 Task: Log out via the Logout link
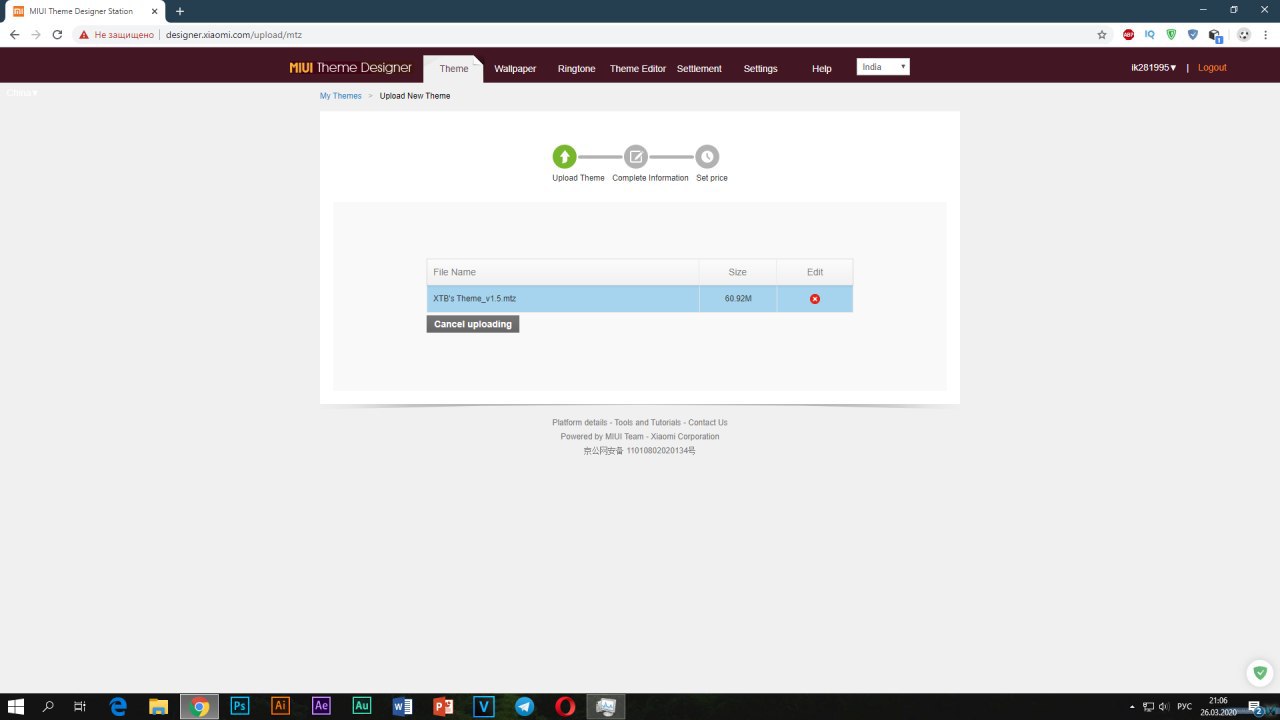tap(1212, 68)
